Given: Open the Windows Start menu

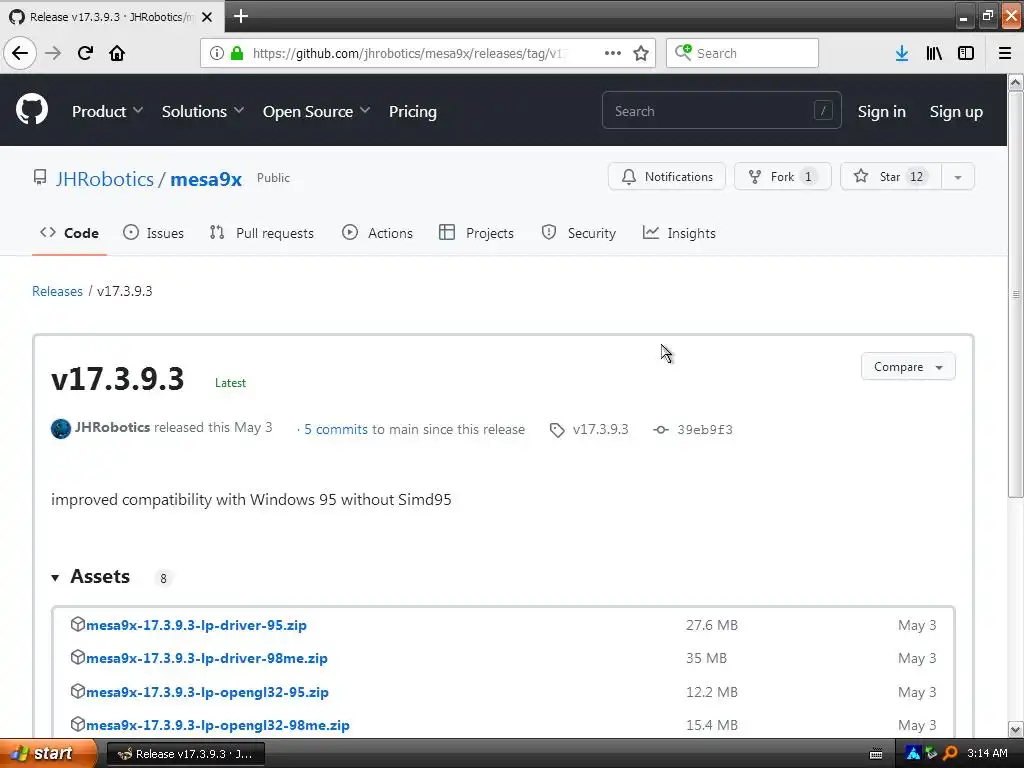Looking at the screenshot, I should point(48,754).
